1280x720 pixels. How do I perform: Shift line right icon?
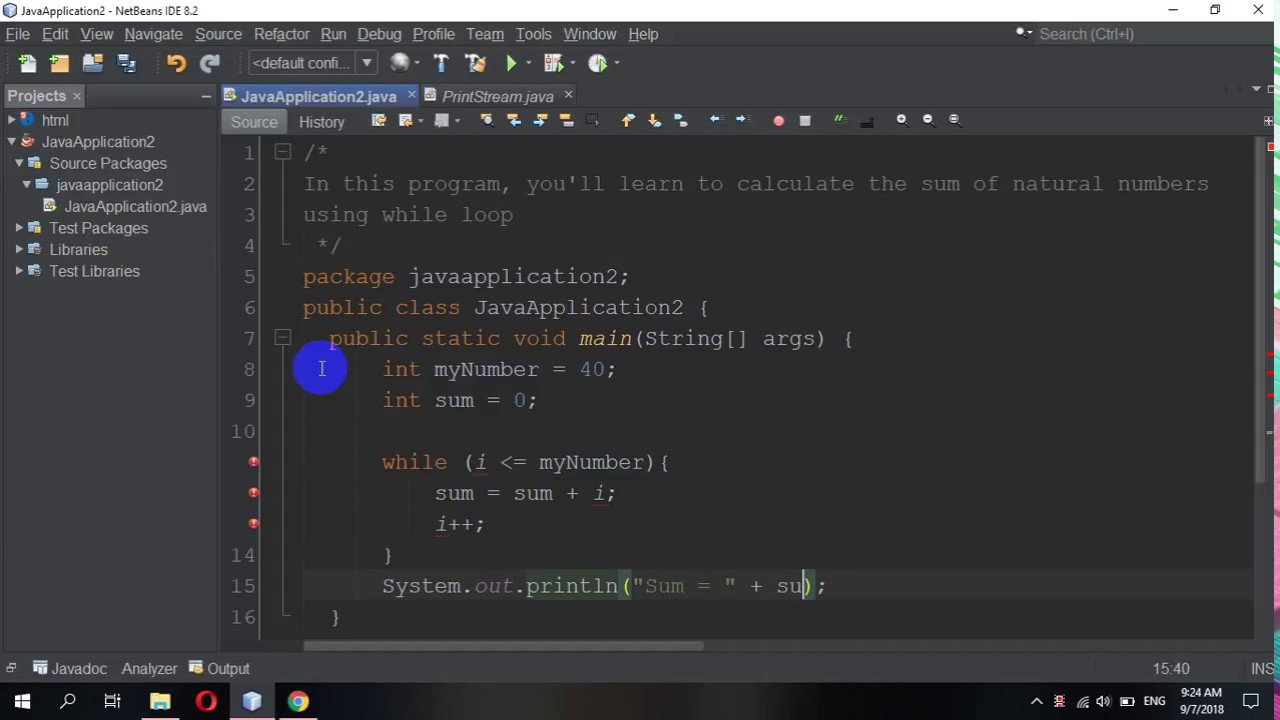pos(742,120)
